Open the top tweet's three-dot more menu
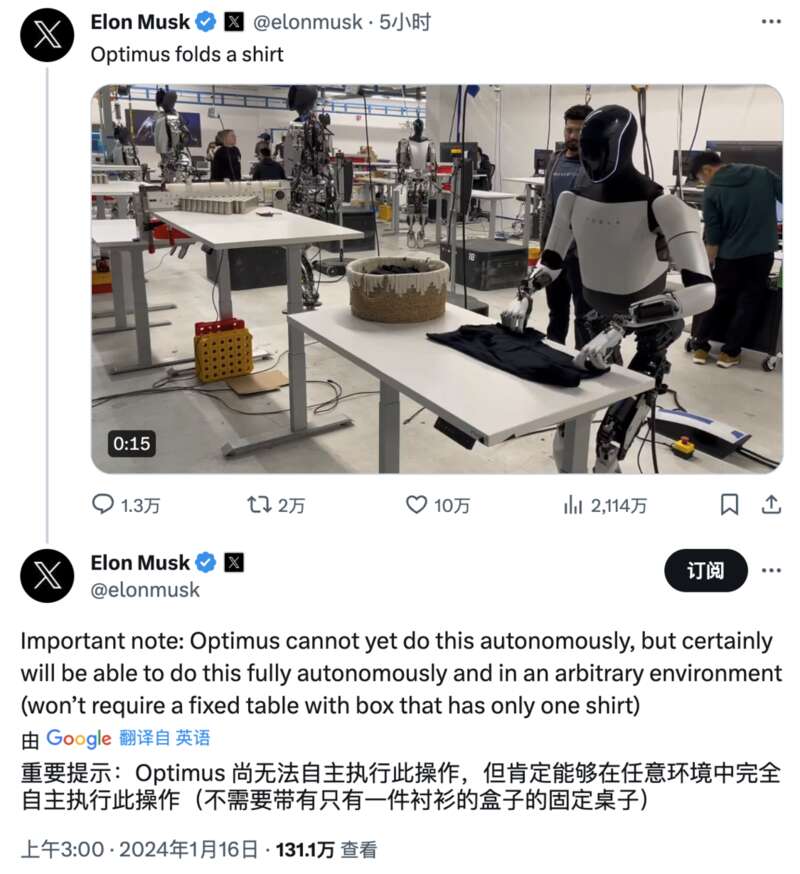Image resolution: width=800 pixels, height=874 pixels. point(771,22)
